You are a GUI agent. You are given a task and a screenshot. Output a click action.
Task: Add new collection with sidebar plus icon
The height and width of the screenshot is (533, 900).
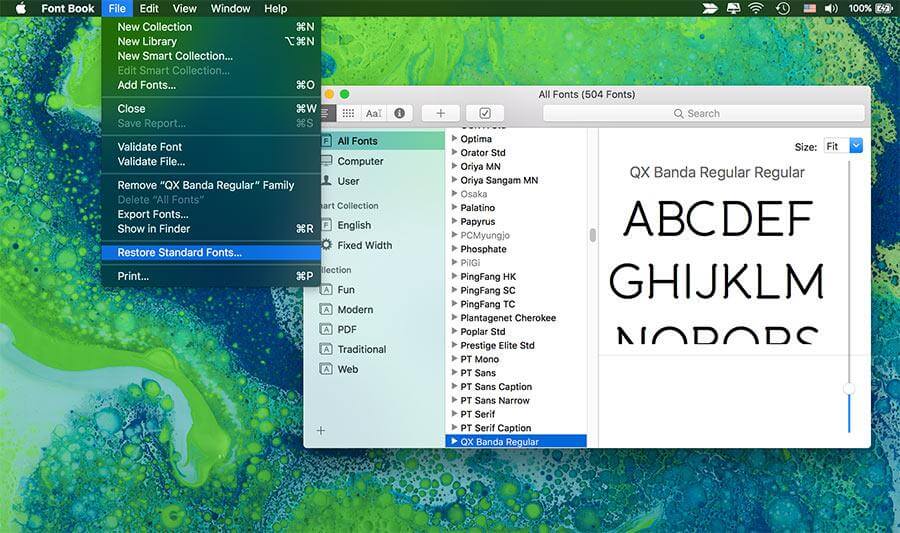(321, 430)
